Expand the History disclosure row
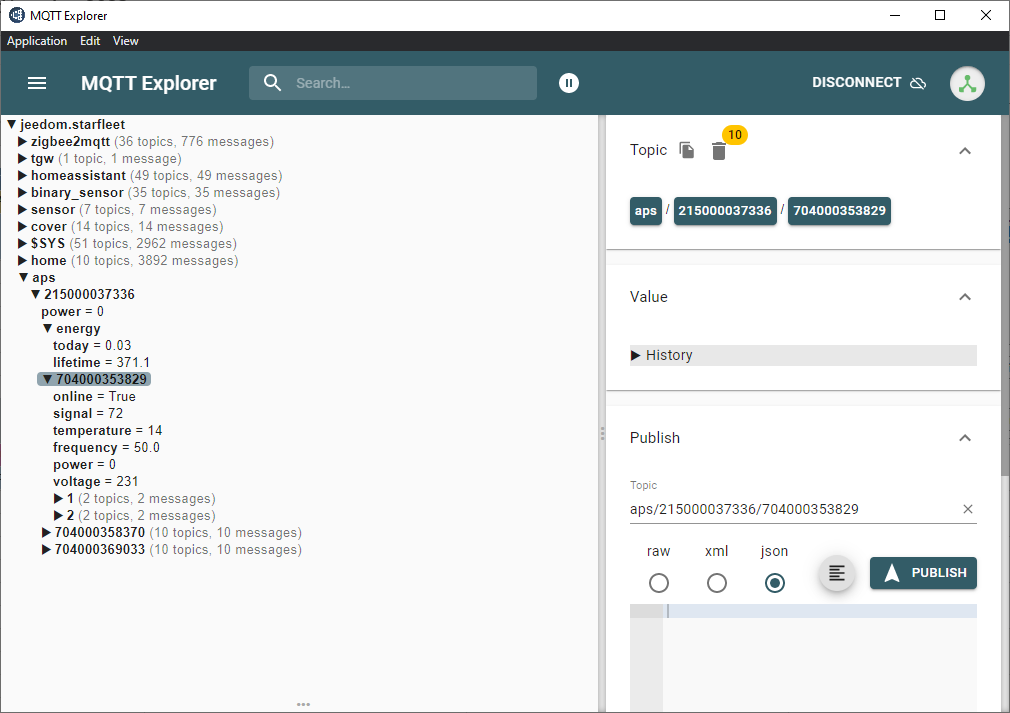This screenshot has width=1010, height=713. 803,356
